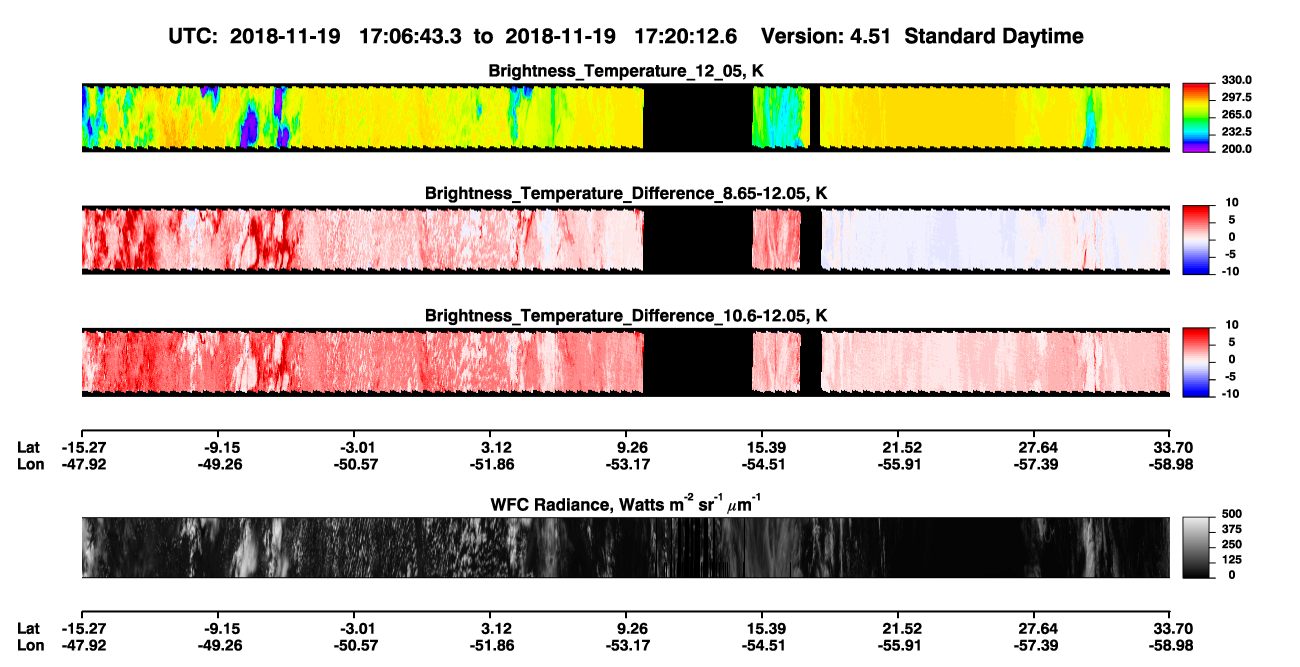
Task: Click latitude 33.70 under the WFC Radiance panel
Action: tap(1174, 628)
